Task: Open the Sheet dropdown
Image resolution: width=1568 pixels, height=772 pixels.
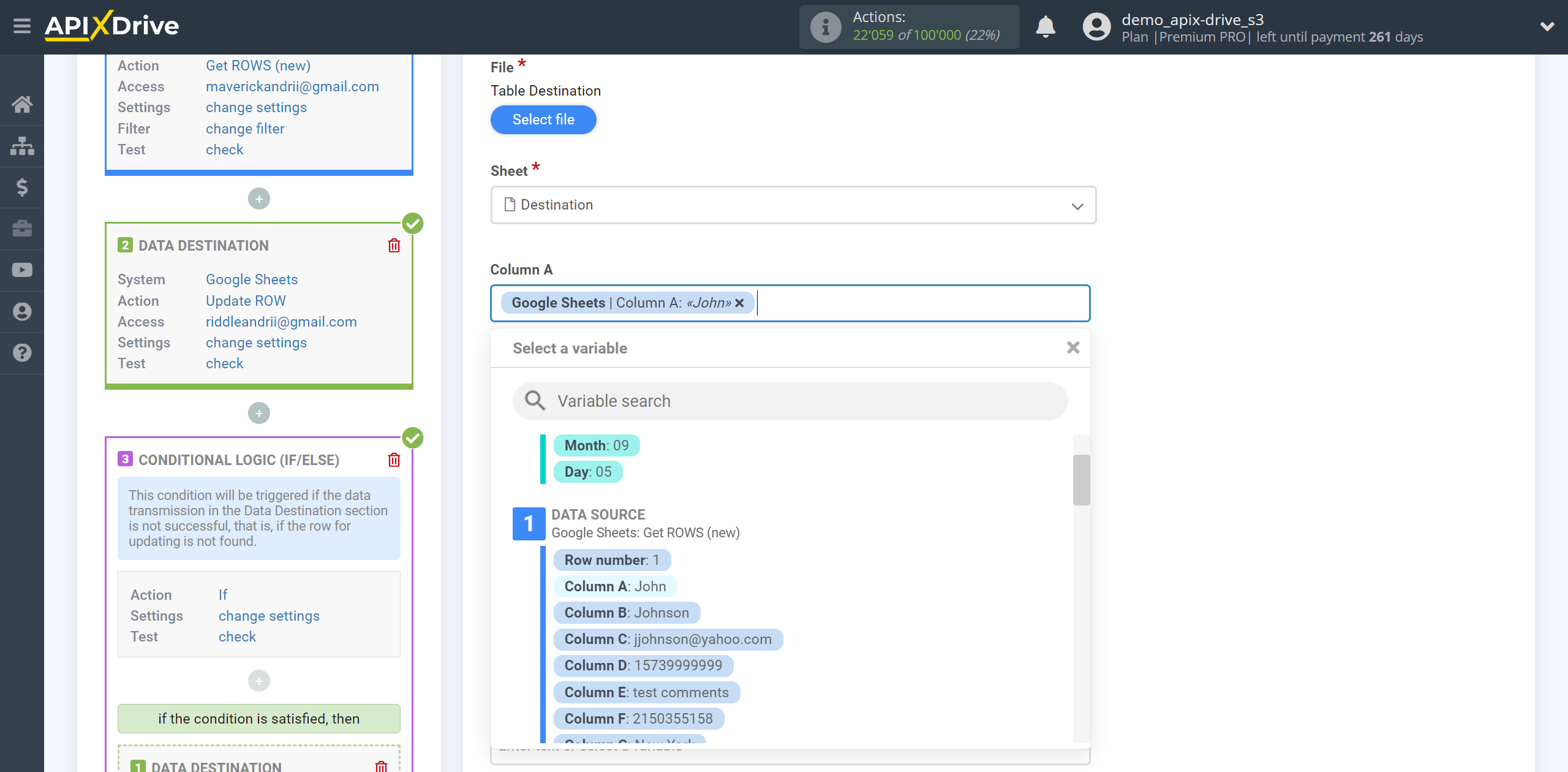Action: coord(793,205)
